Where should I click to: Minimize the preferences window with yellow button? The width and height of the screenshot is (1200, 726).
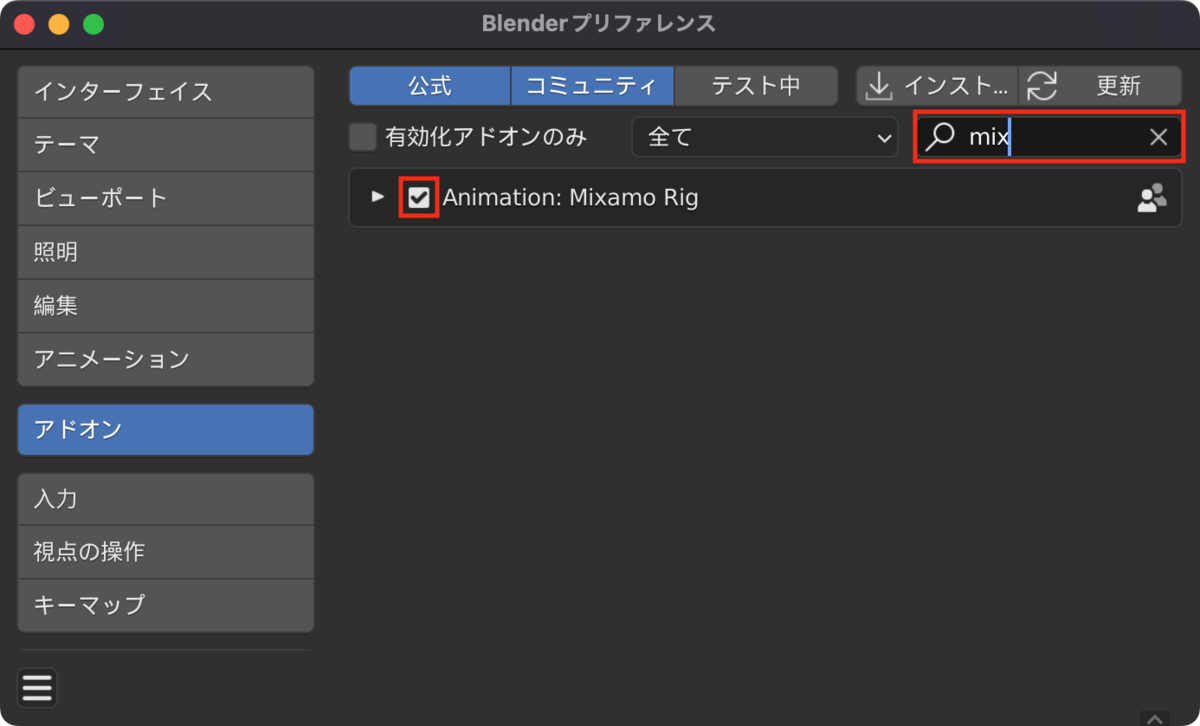coord(59,24)
